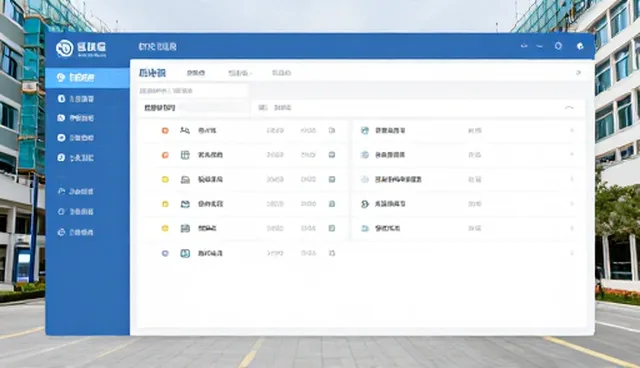Click the envelope-like icon in the left list's fourth row
The width and height of the screenshot is (640, 368).
pyautogui.click(x=185, y=204)
